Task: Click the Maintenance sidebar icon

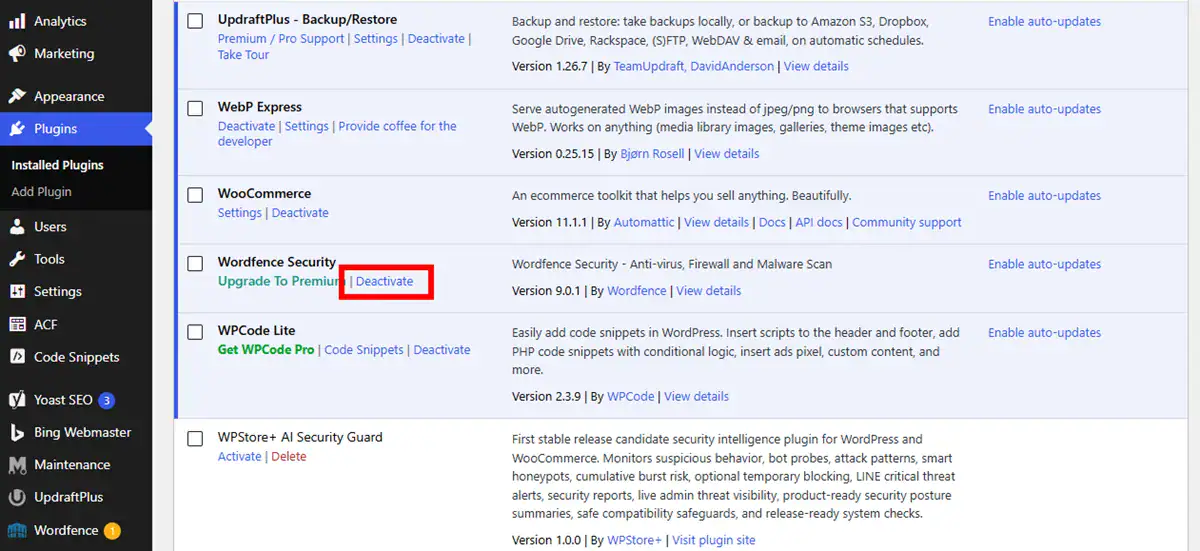Action: click(17, 465)
